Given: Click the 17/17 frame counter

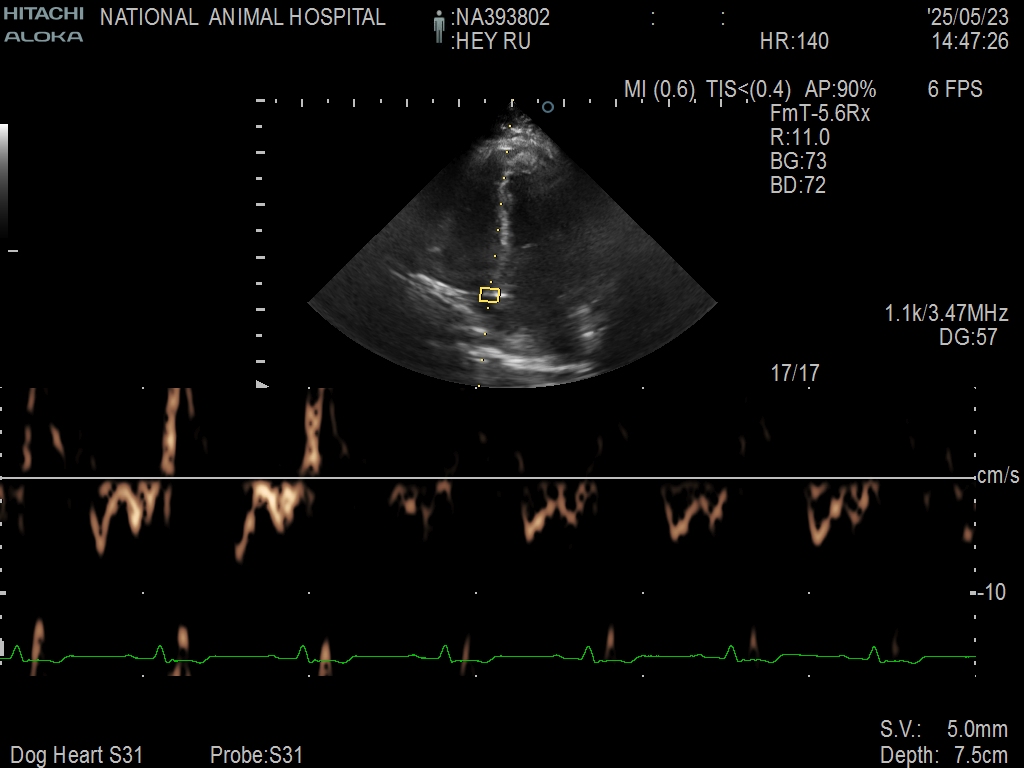Looking at the screenshot, I should click(x=795, y=373).
